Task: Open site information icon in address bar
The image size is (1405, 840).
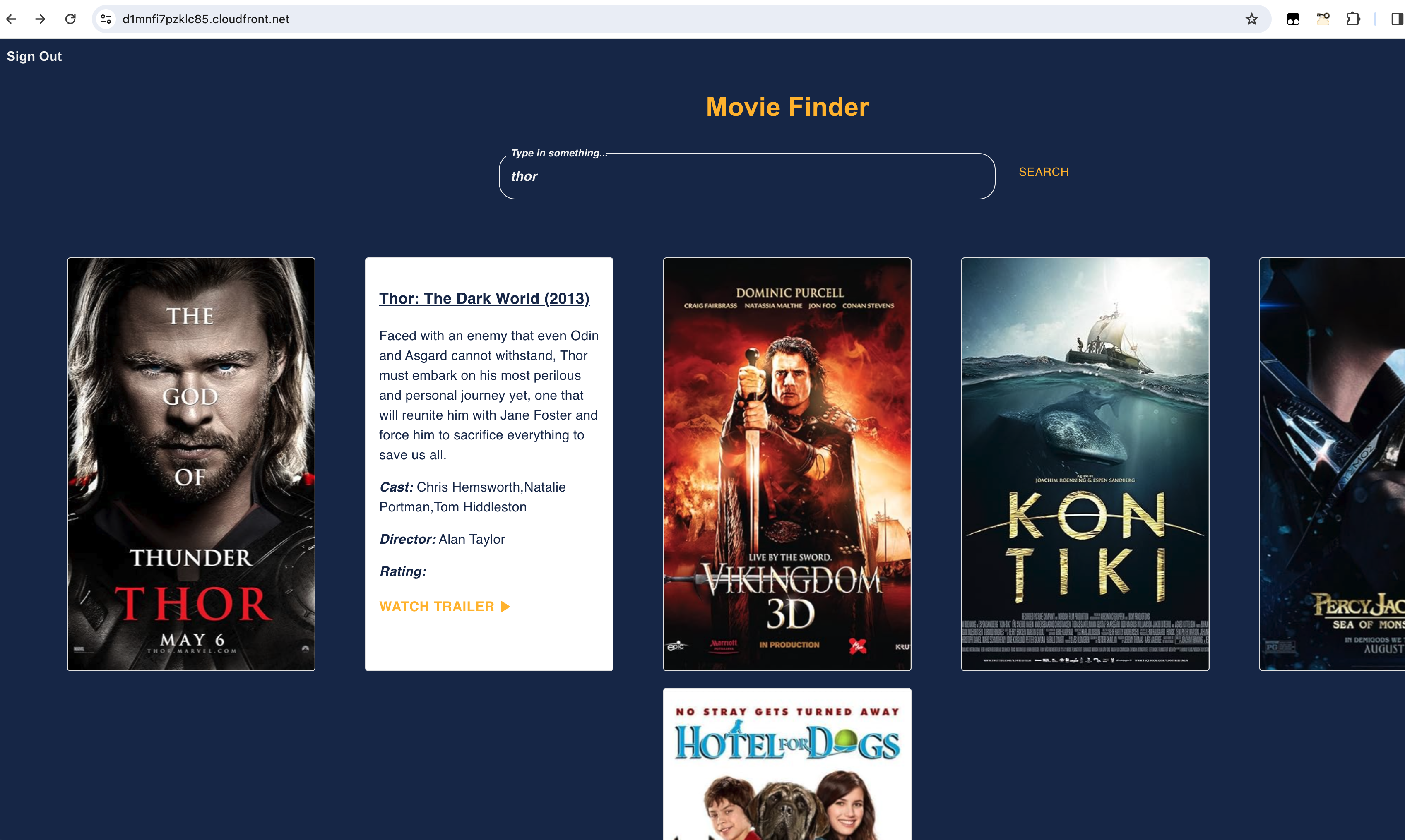Action: 106,19
